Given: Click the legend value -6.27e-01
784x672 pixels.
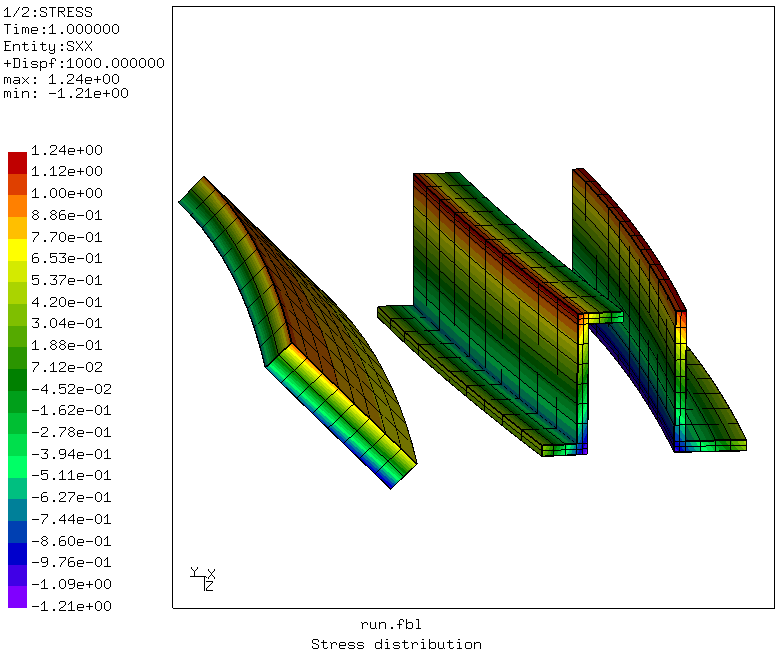Looking at the screenshot, I should click(72, 497).
